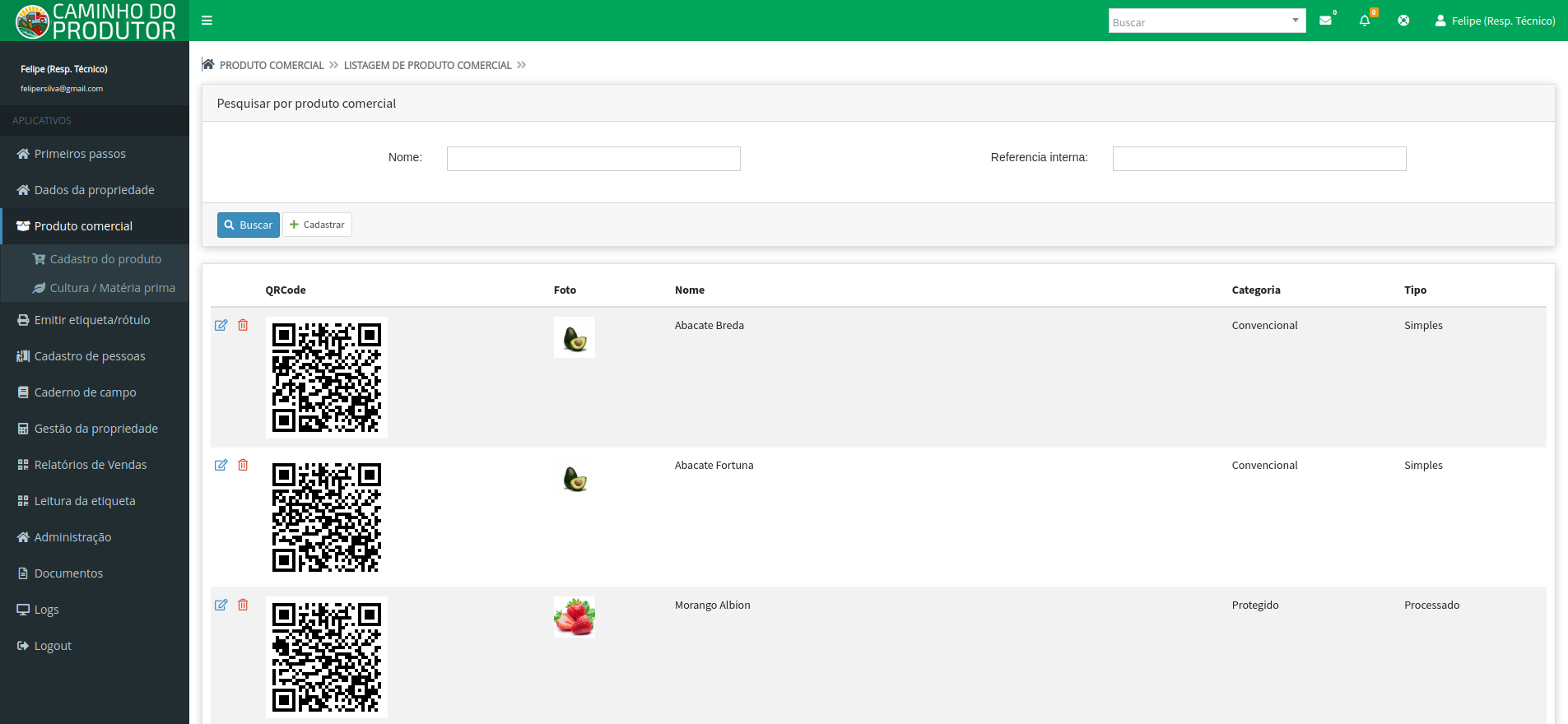
Task: Edit the Abacate Breda product
Action: coord(221,325)
